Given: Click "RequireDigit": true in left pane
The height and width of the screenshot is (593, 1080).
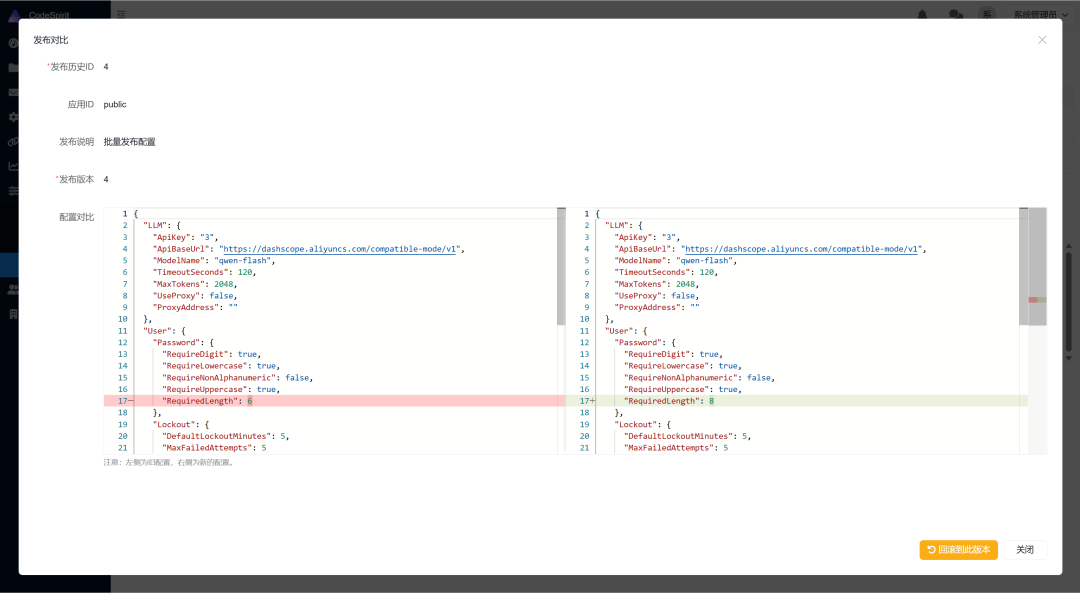Looking at the screenshot, I should pos(211,354).
